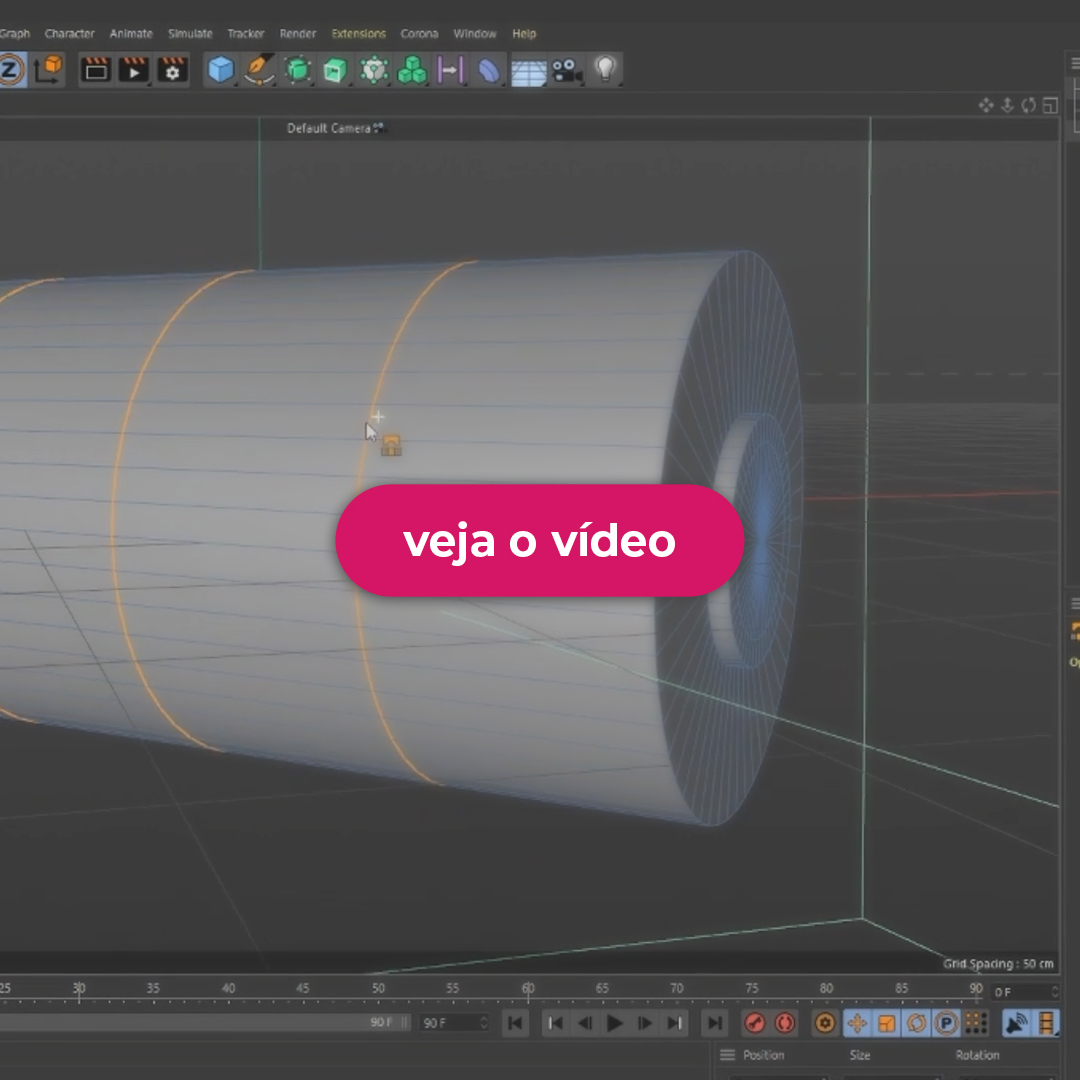This screenshot has height=1080, width=1080.
Task: Click the blue Cube primitive icon
Action: tap(220, 70)
